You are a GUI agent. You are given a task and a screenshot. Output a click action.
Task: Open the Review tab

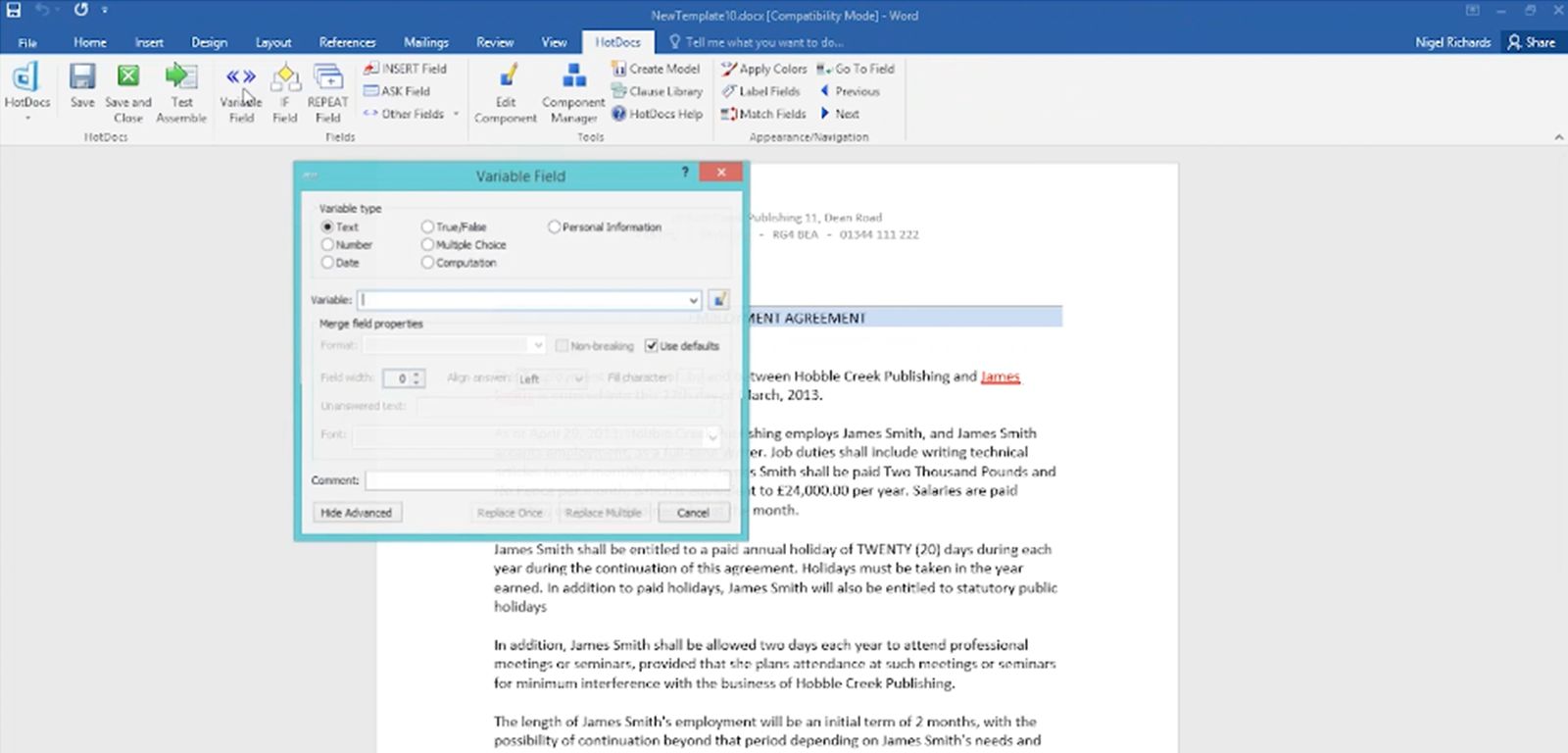(495, 42)
